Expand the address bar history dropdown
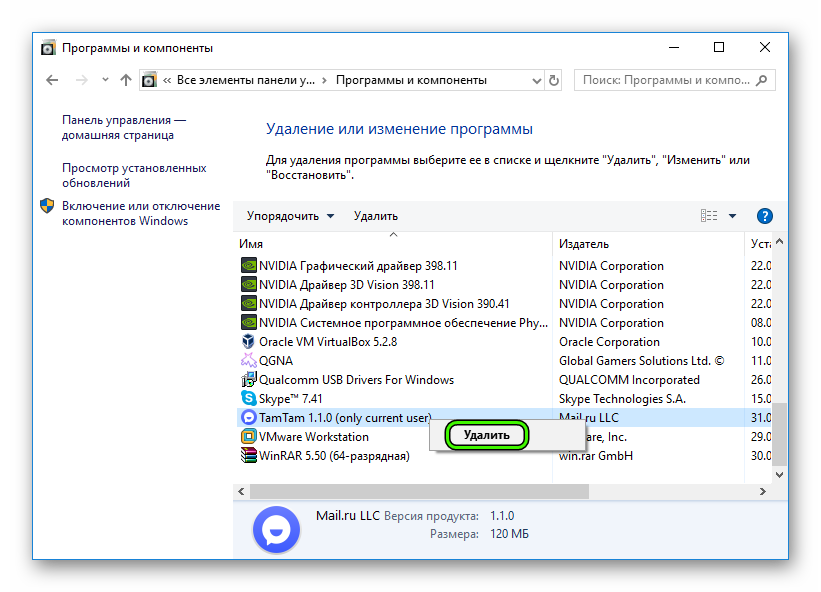 coord(536,81)
